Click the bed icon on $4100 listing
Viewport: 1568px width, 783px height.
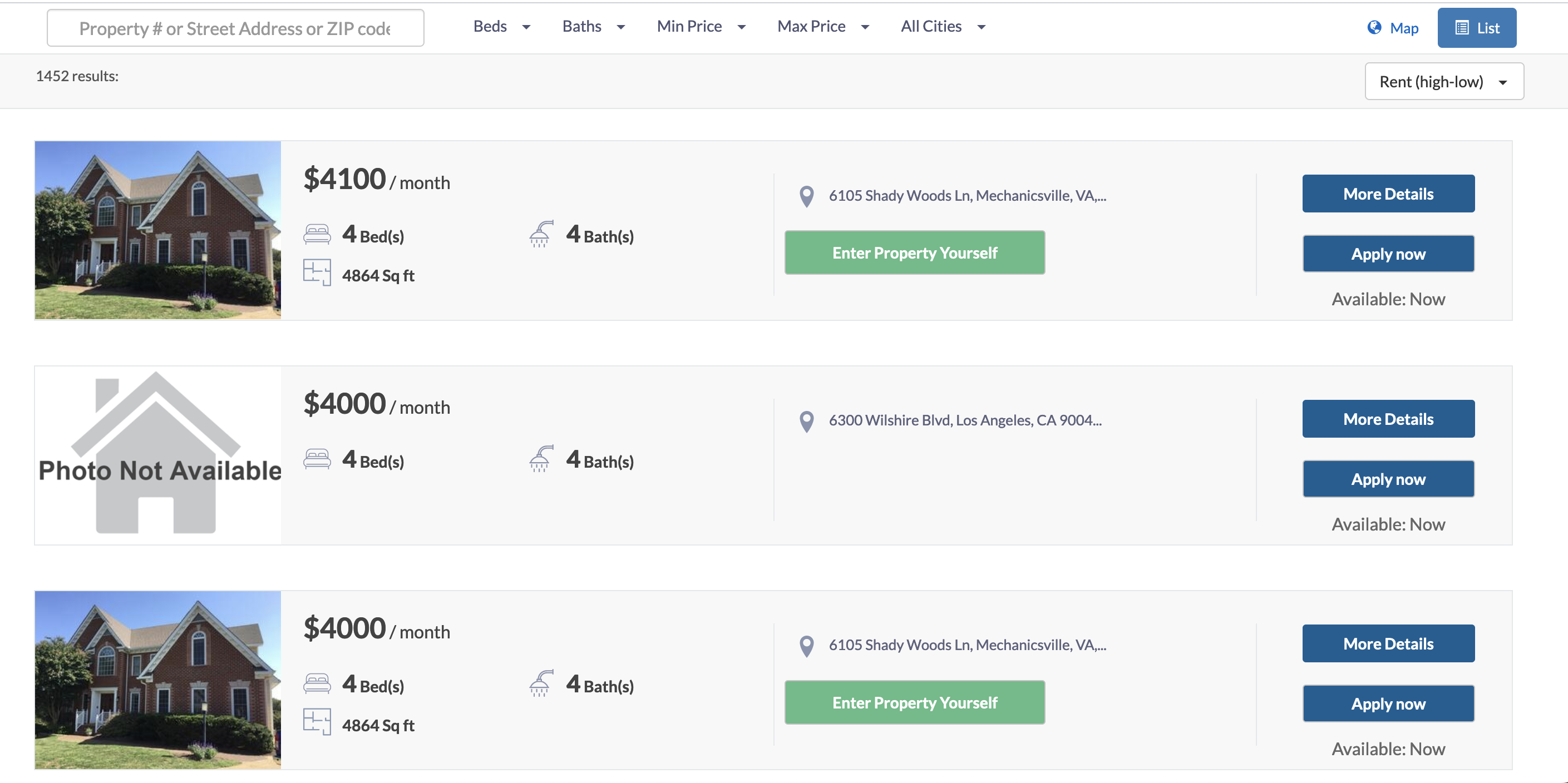(x=317, y=234)
